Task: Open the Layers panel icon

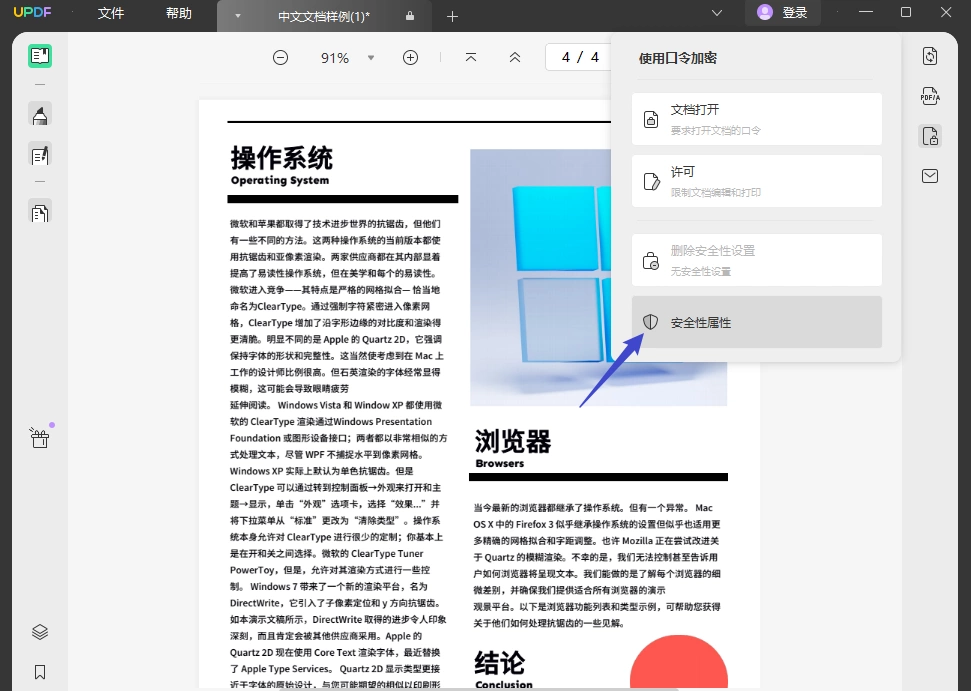Action: click(40, 632)
